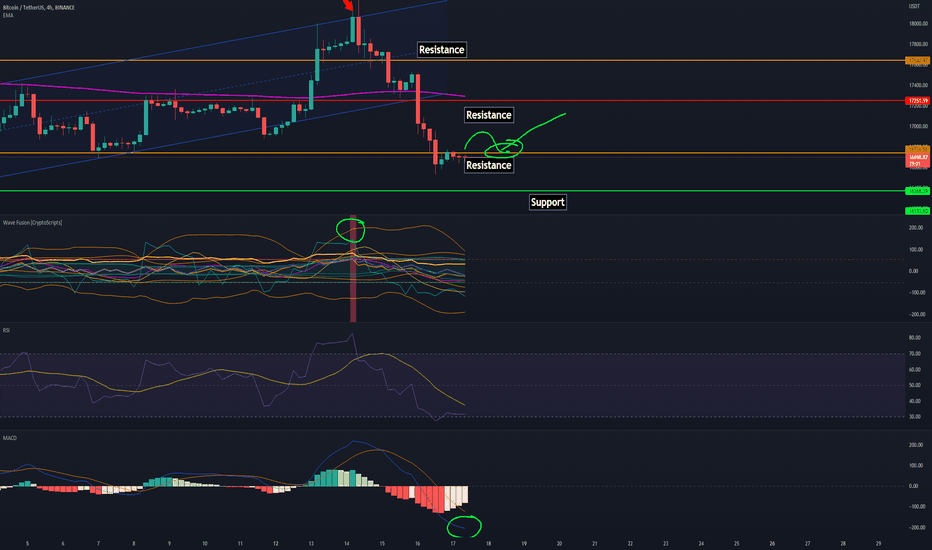The height and width of the screenshot is (550, 932).
Task: Open the USDT currency selector on price scale
Action: 914,6
